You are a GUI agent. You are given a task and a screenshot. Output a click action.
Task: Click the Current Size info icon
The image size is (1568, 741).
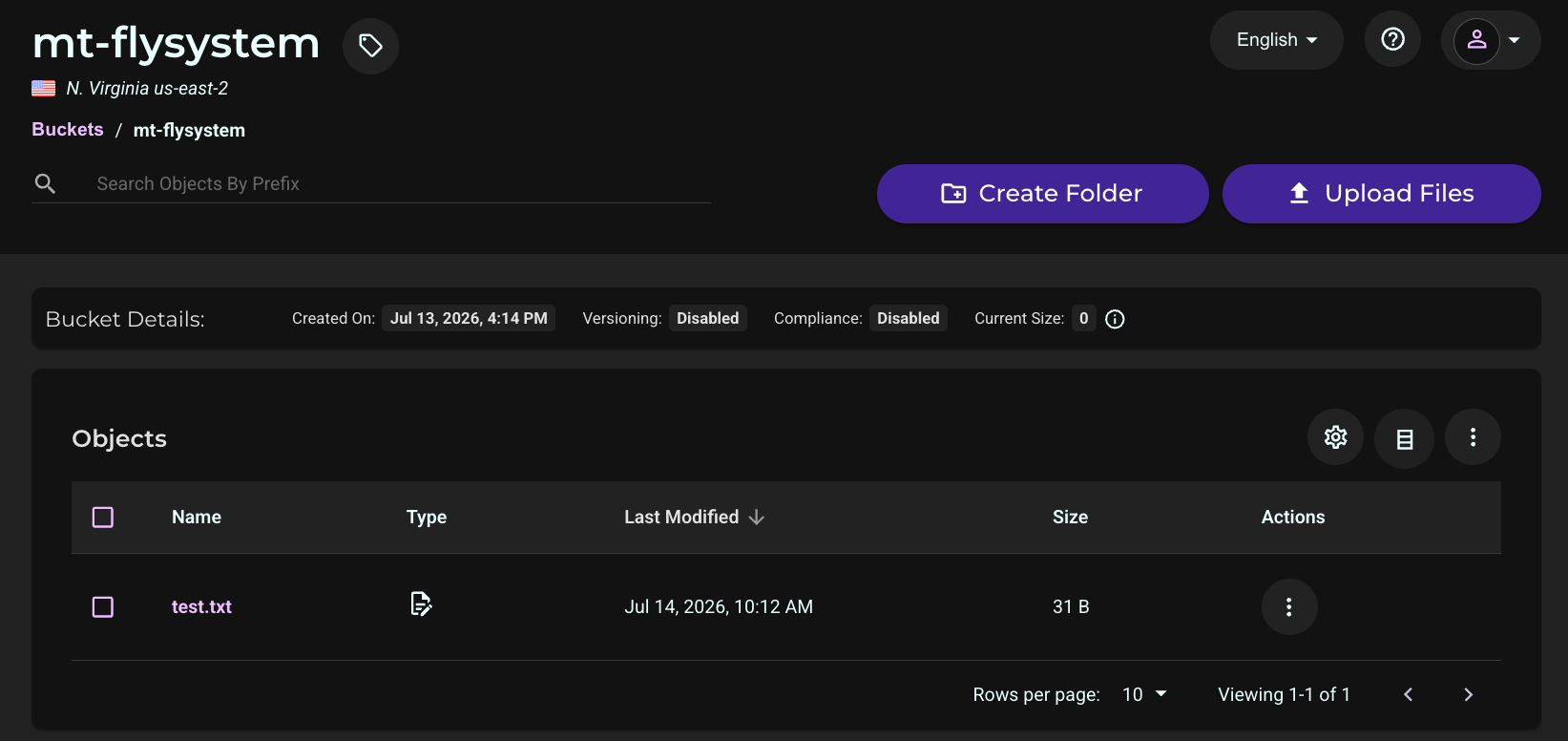(1115, 319)
